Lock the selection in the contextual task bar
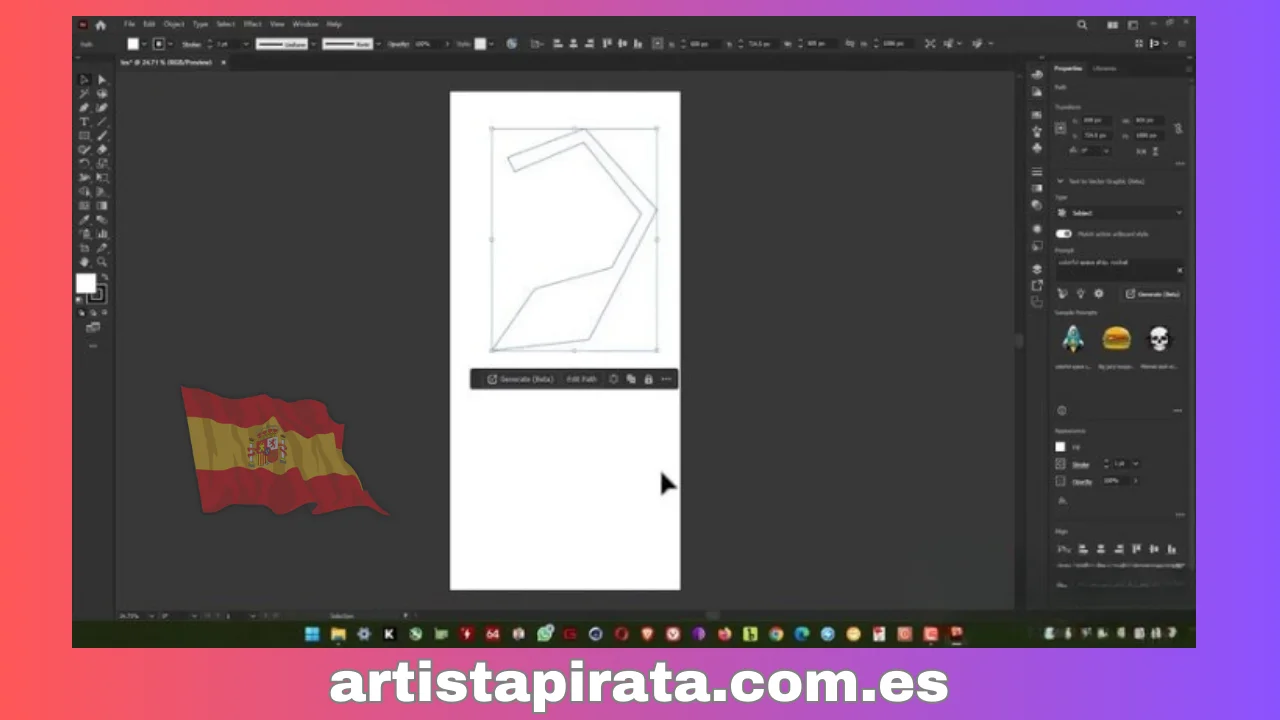Viewport: 1280px width, 720px height. pyautogui.click(x=648, y=379)
